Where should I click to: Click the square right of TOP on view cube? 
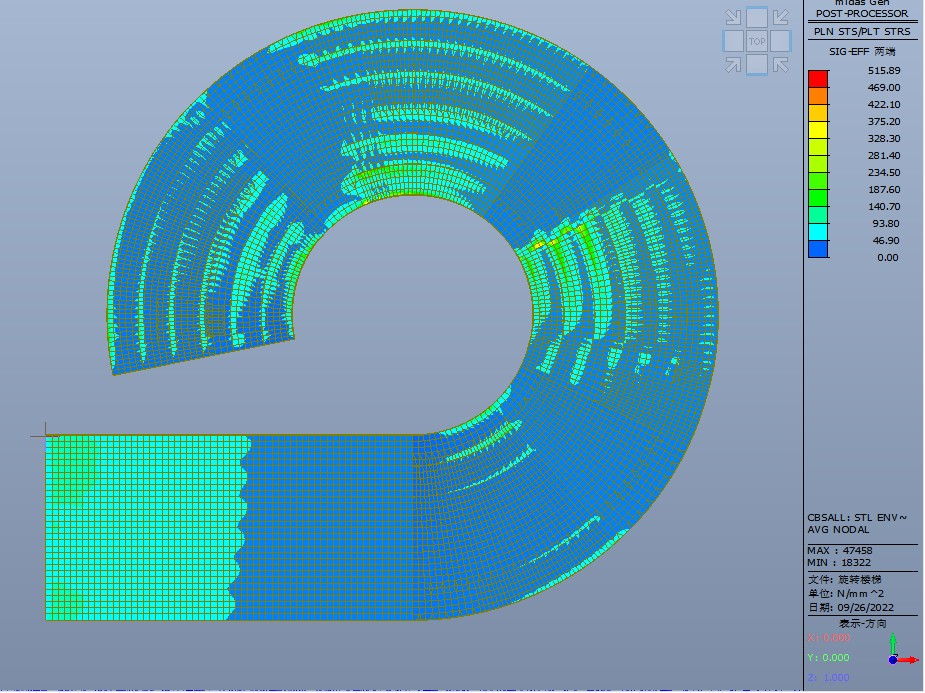pyautogui.click(x=780, y=41)
